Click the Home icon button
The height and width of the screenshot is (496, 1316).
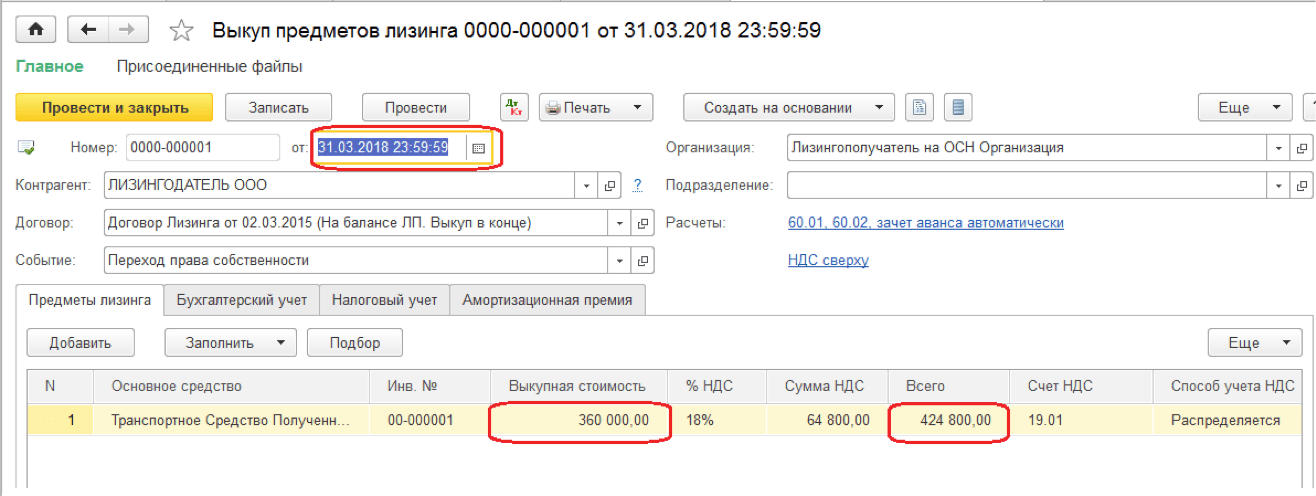[x=36, y=30]
